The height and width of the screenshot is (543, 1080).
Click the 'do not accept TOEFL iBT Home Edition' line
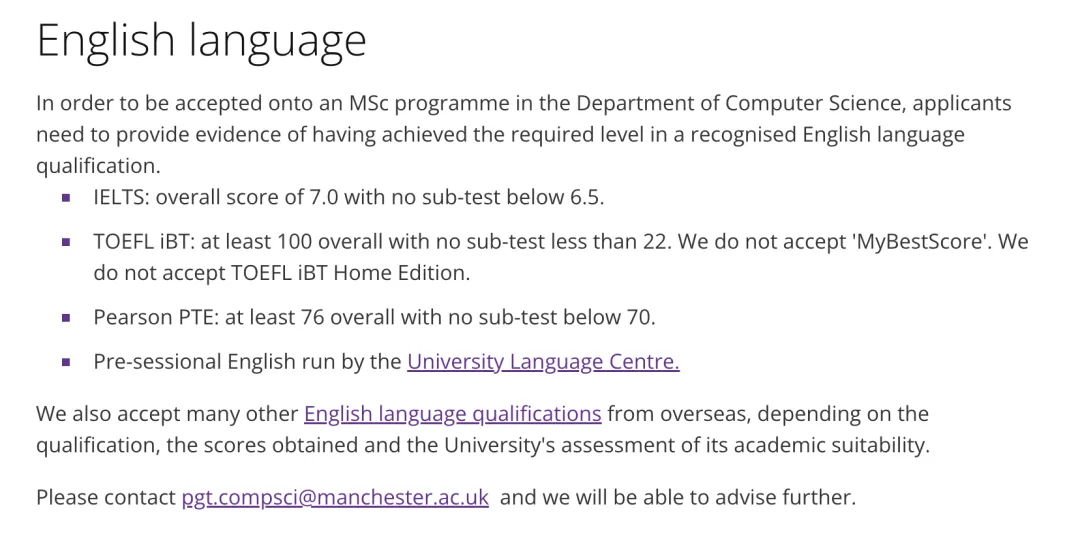tap(281, 272)
